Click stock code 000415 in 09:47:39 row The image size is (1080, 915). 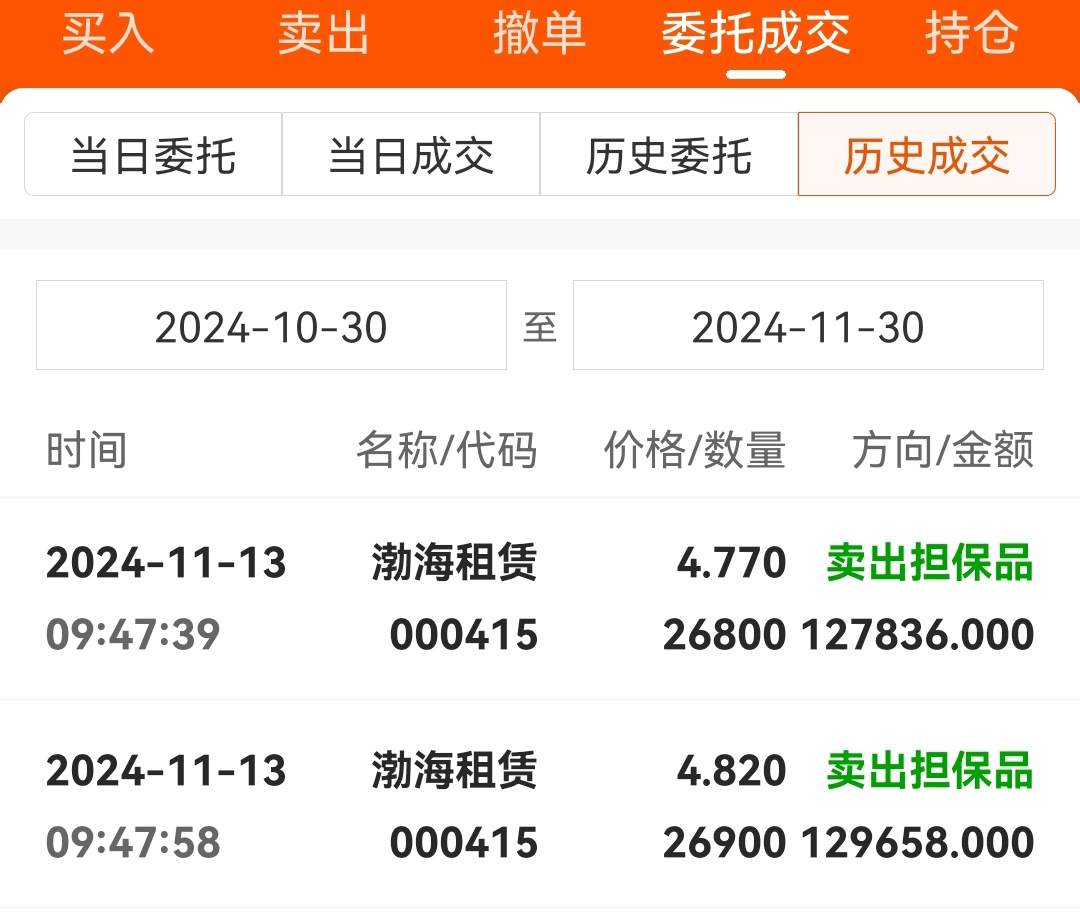[x=464, y=635]
